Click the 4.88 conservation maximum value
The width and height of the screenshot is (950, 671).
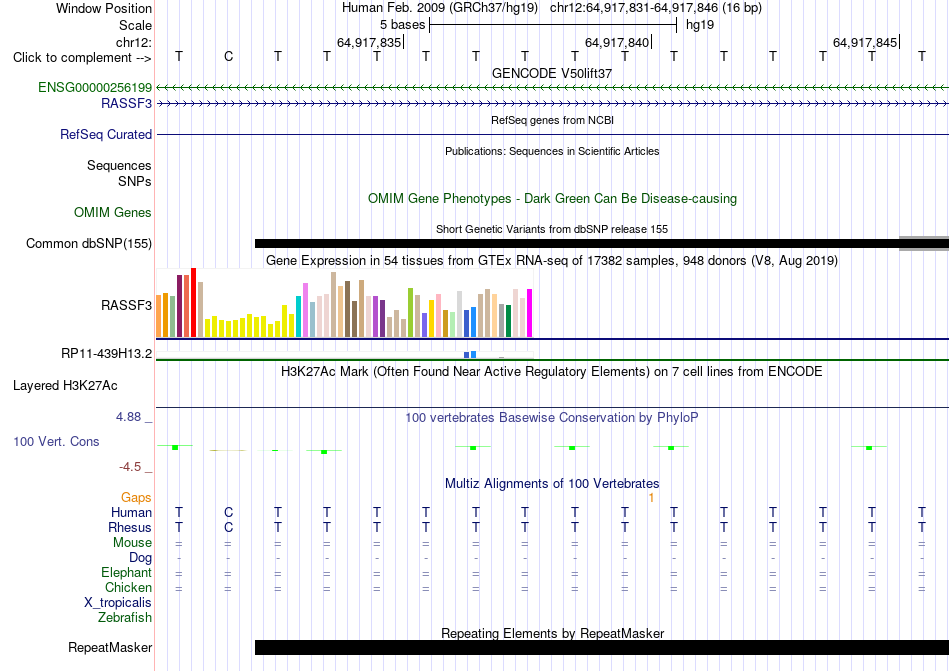click(x=128, y=417)
